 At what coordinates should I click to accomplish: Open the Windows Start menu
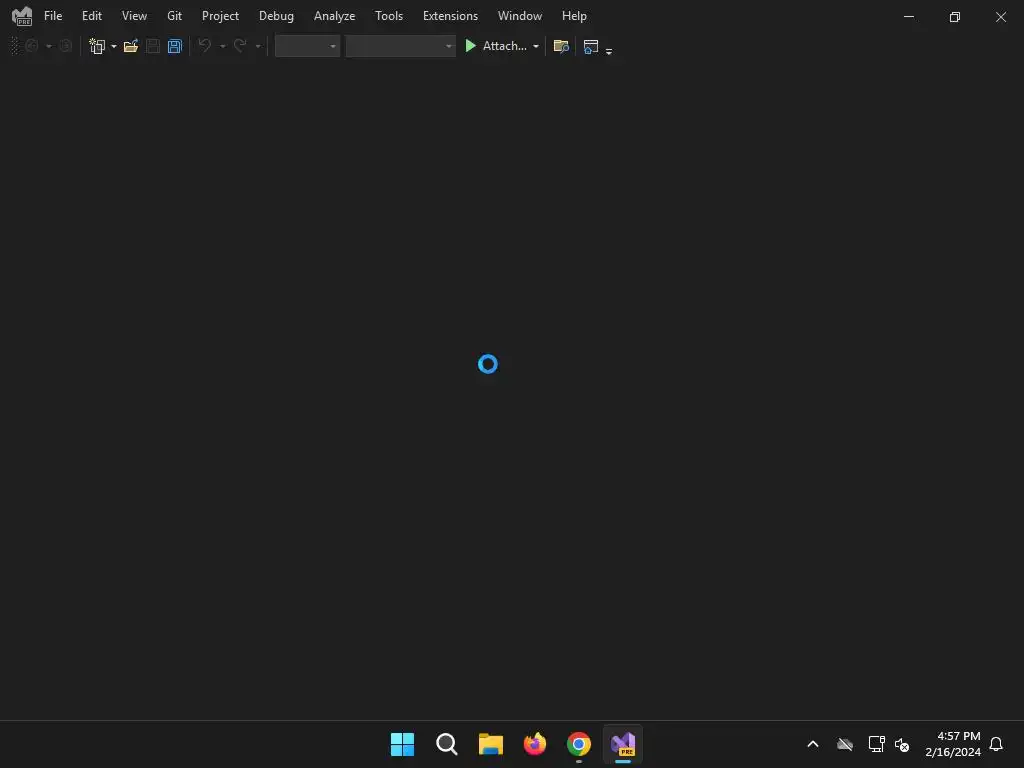pyautogui.click(x=402, y=744)
